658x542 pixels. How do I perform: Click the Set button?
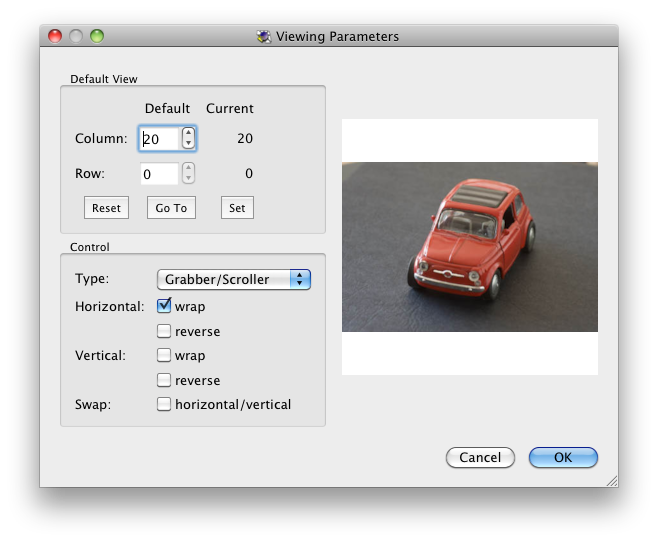point(237,208)
